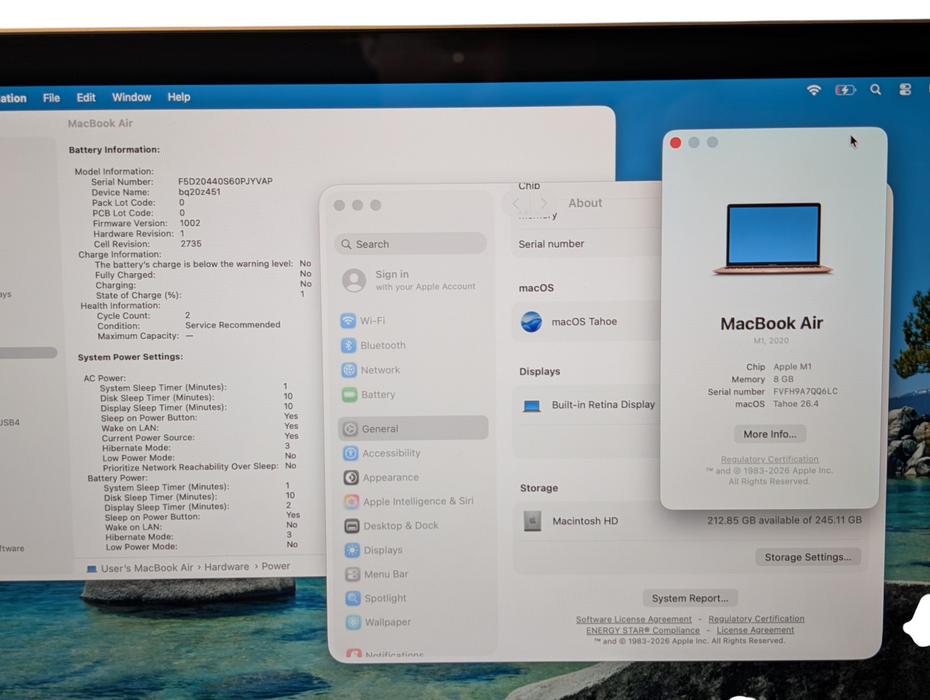Click device name bq20z451

(x=199, y=192)
